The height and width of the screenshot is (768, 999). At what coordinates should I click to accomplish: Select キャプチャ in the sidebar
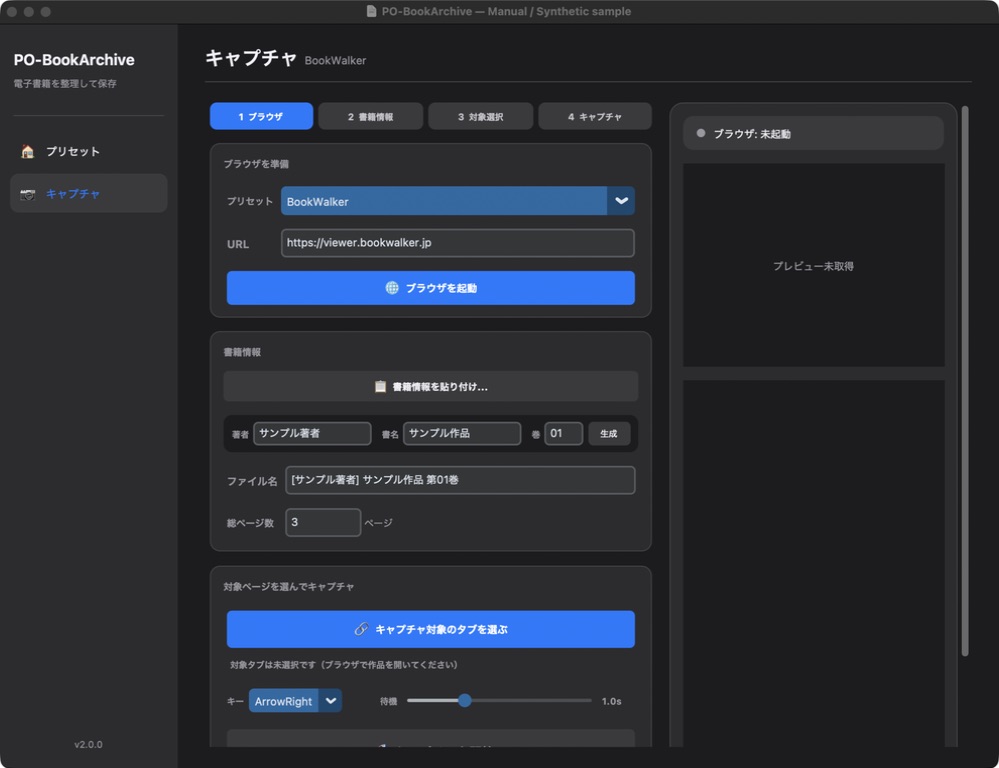[x=89, y=194]
